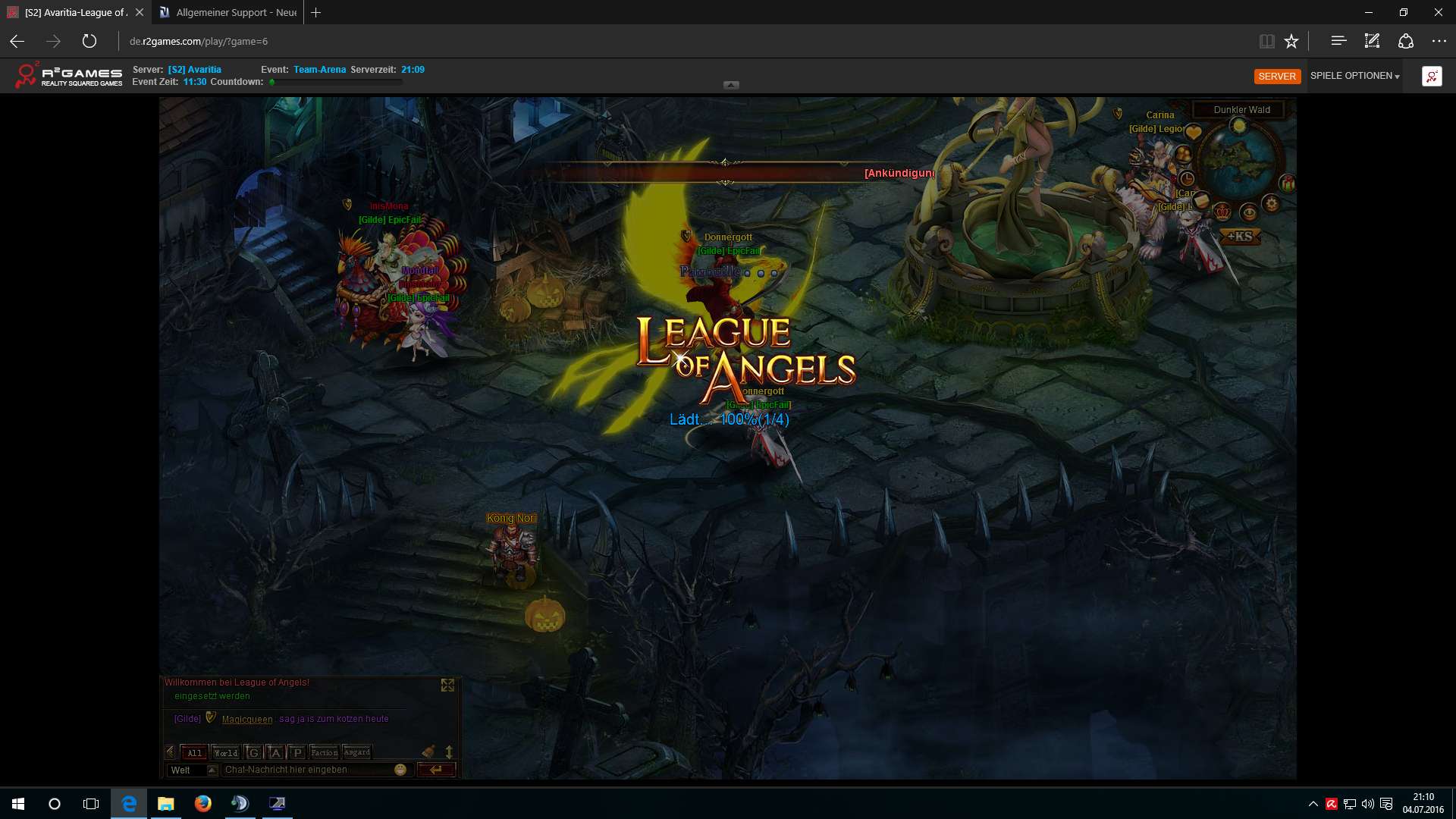Click the clock icon beside the minimap

click(1187, 179)
